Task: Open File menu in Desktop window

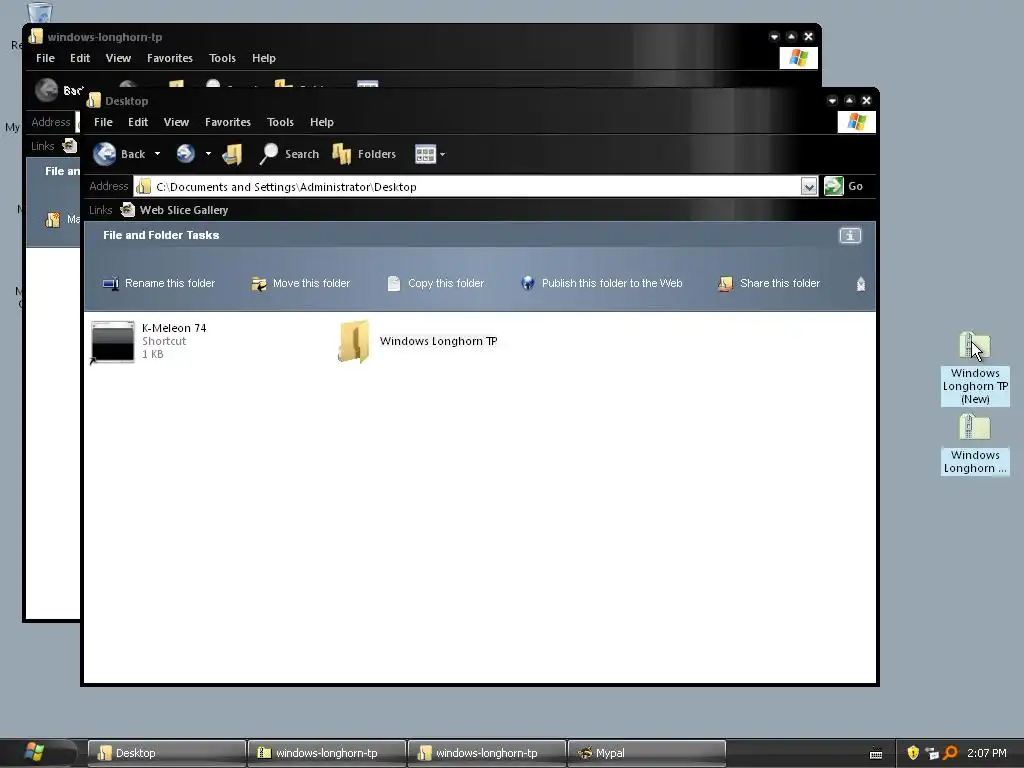Action: (103, 122)
